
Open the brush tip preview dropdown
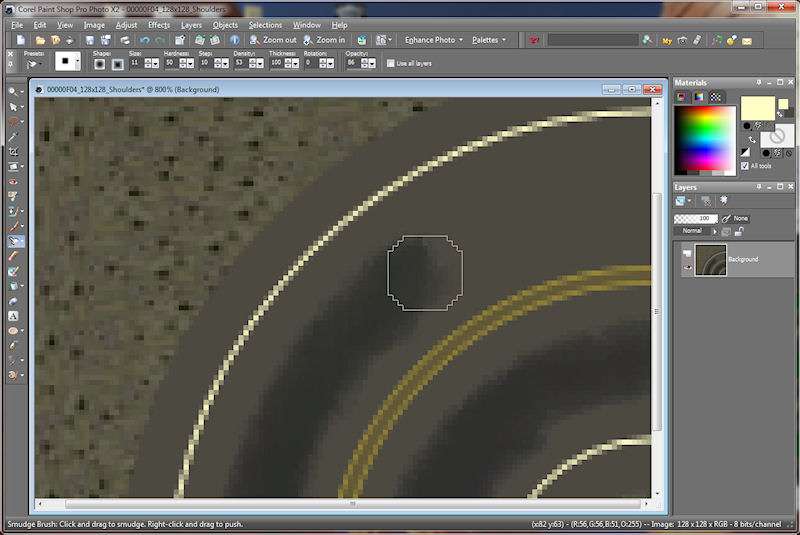coord(78,62)
